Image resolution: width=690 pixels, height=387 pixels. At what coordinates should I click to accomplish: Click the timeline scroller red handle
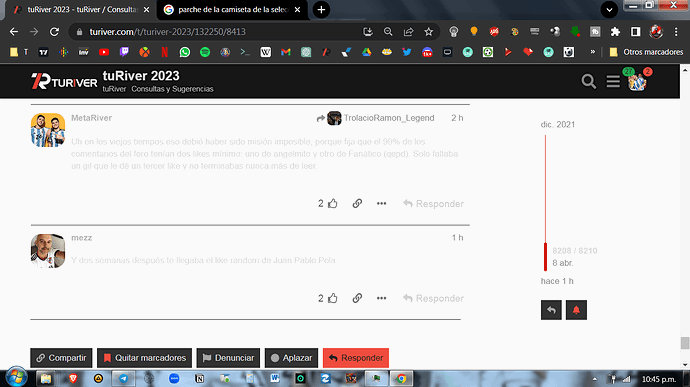click(545, 257)
